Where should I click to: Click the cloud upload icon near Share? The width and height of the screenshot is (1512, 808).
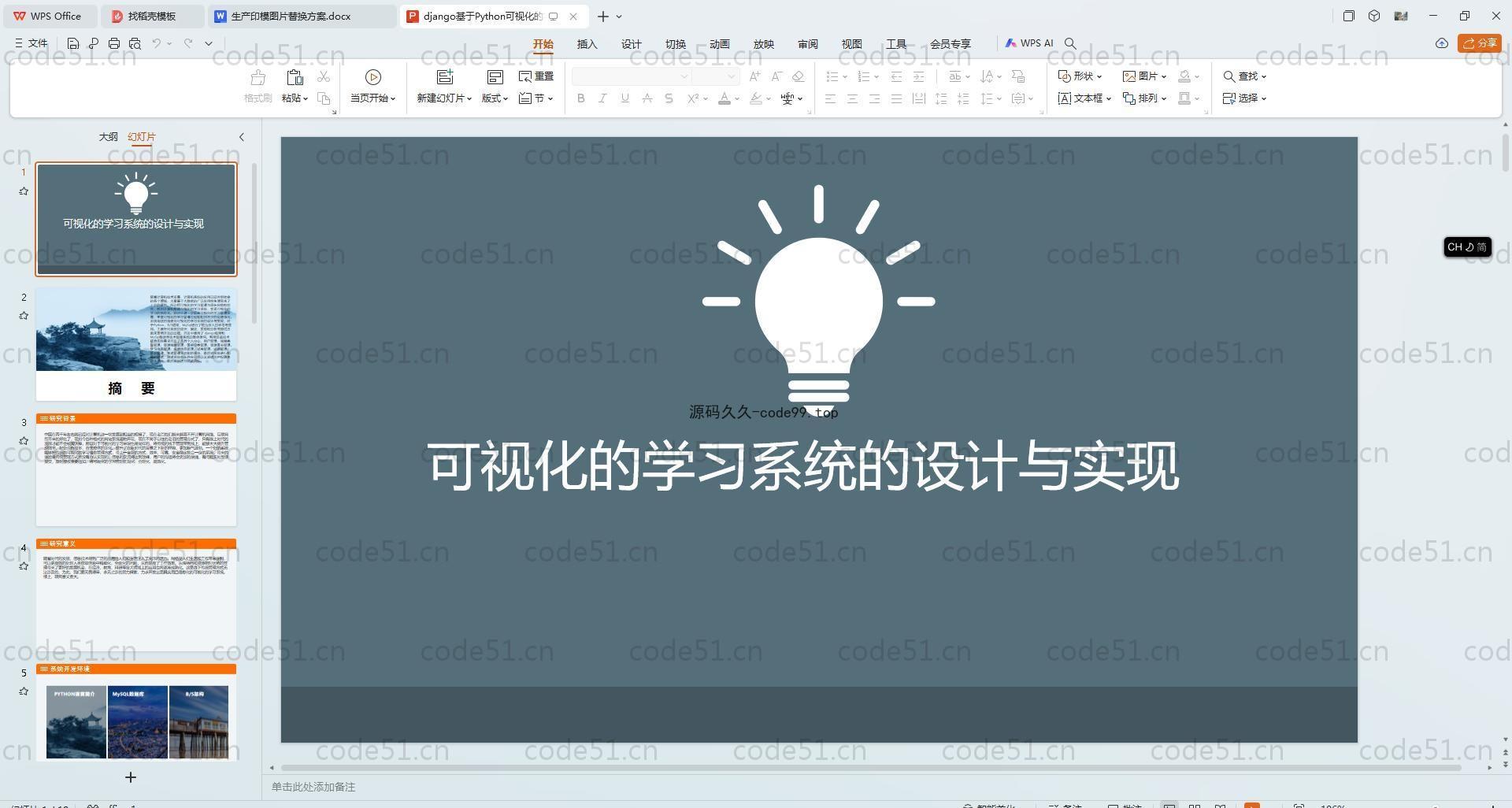point(1441,43)
